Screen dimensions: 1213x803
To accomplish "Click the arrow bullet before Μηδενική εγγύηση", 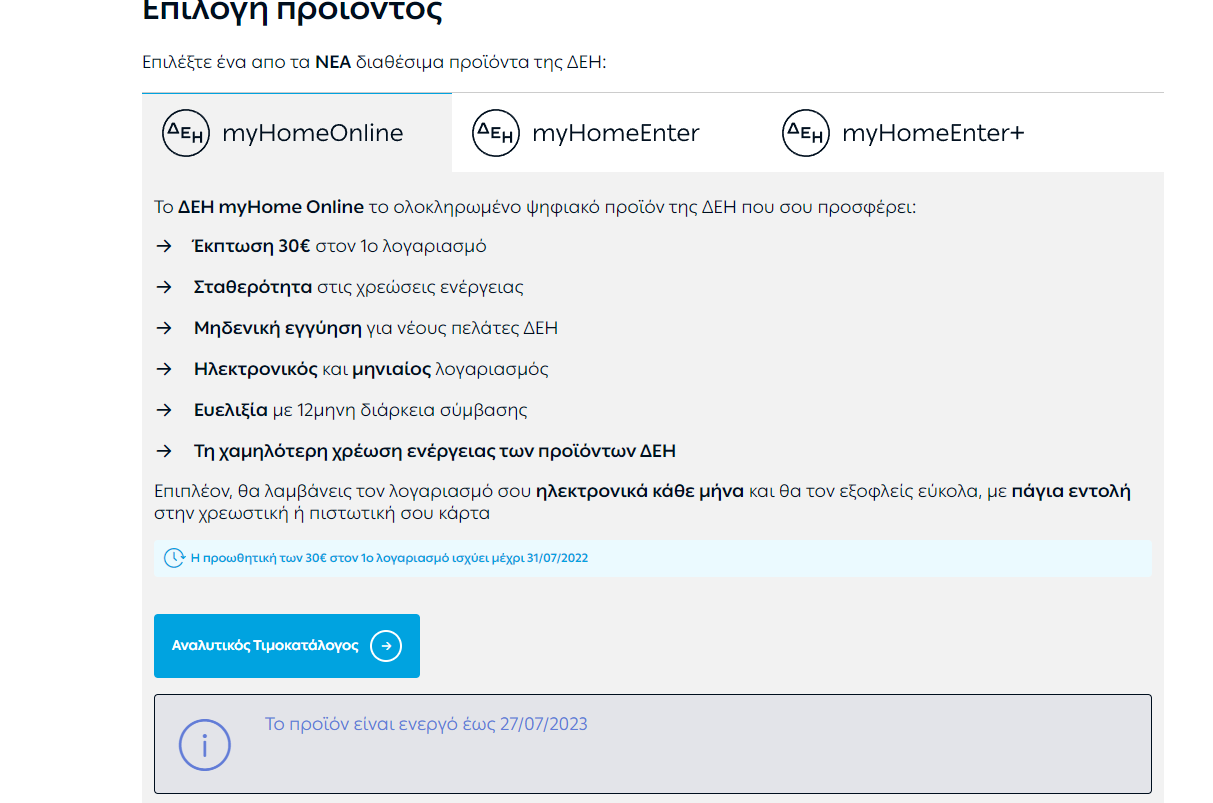I will tap(164, 328).
